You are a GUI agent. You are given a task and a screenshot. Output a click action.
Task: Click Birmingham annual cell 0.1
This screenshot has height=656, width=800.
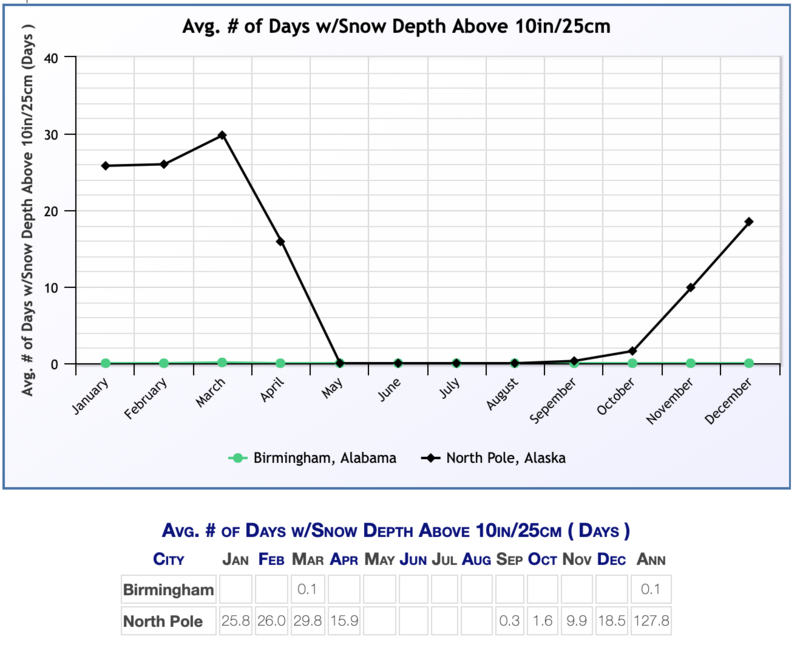[x=651, y=589]
